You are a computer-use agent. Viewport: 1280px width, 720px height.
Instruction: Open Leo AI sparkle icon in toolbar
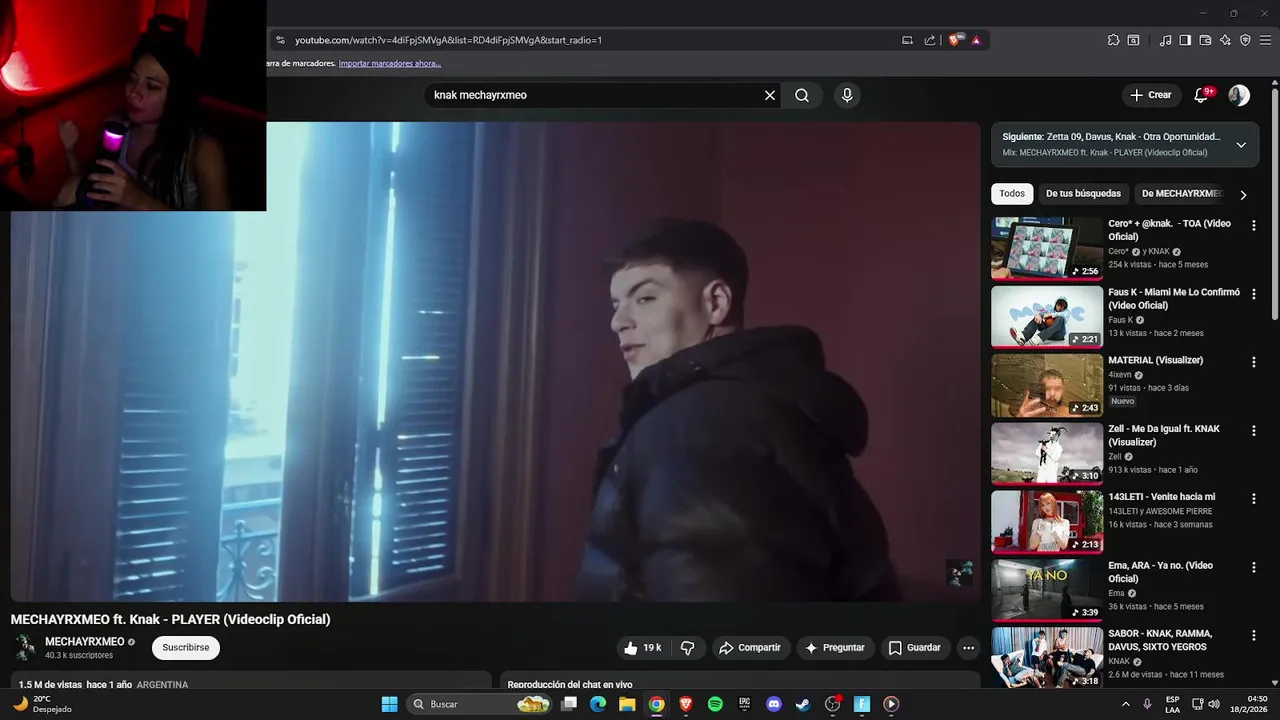pyautogui.click(x=1225, y=40)
